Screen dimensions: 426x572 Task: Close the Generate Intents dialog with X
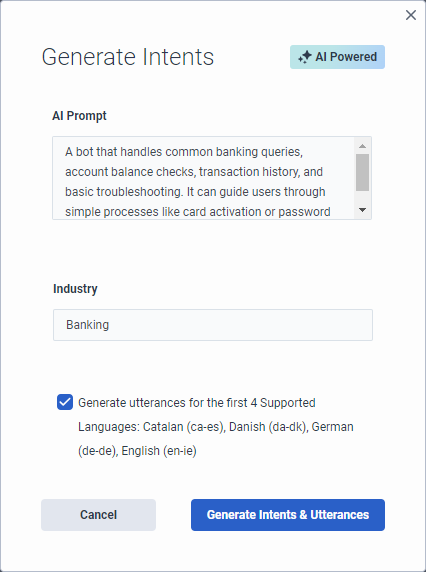tap(411, 15)
